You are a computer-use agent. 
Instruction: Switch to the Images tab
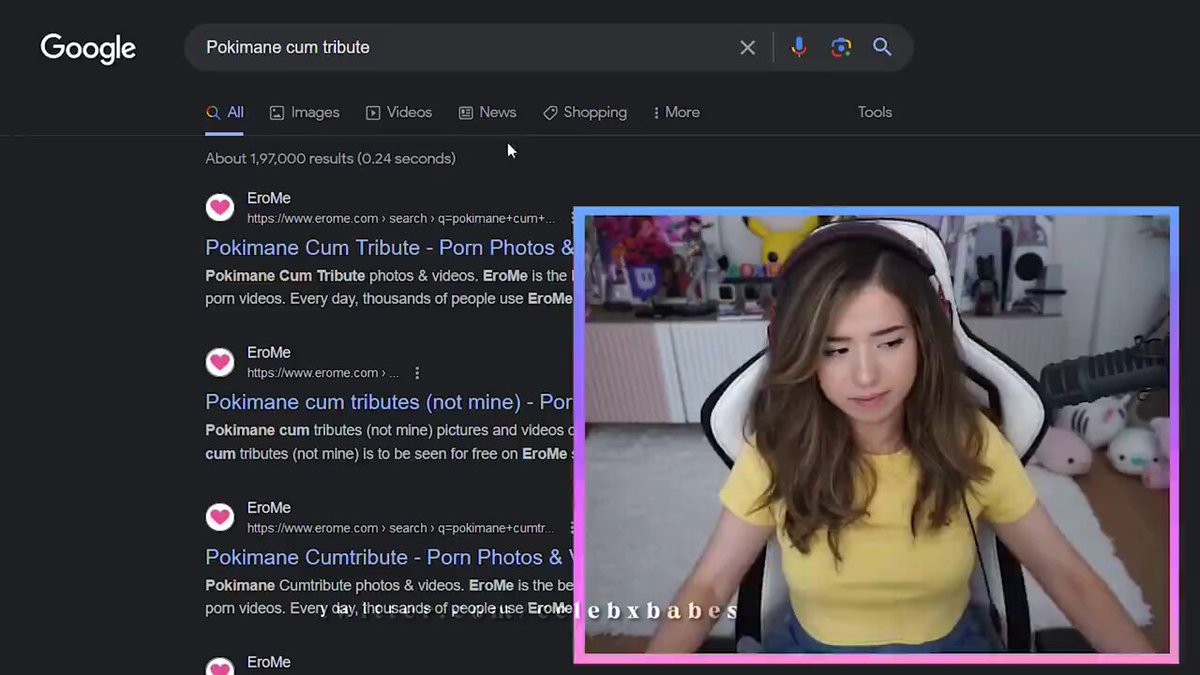pos(305,112)
